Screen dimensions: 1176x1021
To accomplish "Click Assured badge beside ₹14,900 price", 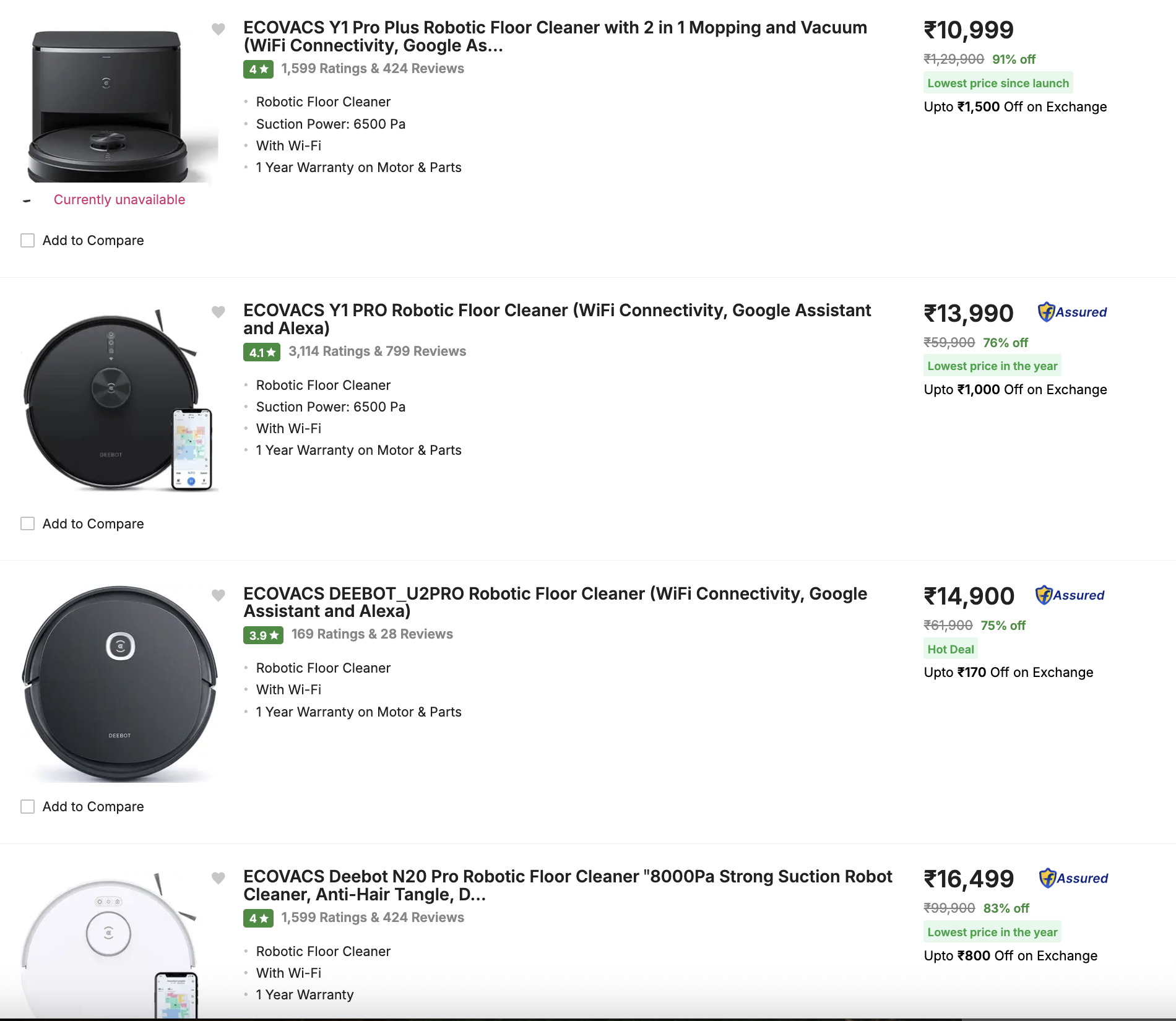I will pyautogui.click(x=1070, y=595).
